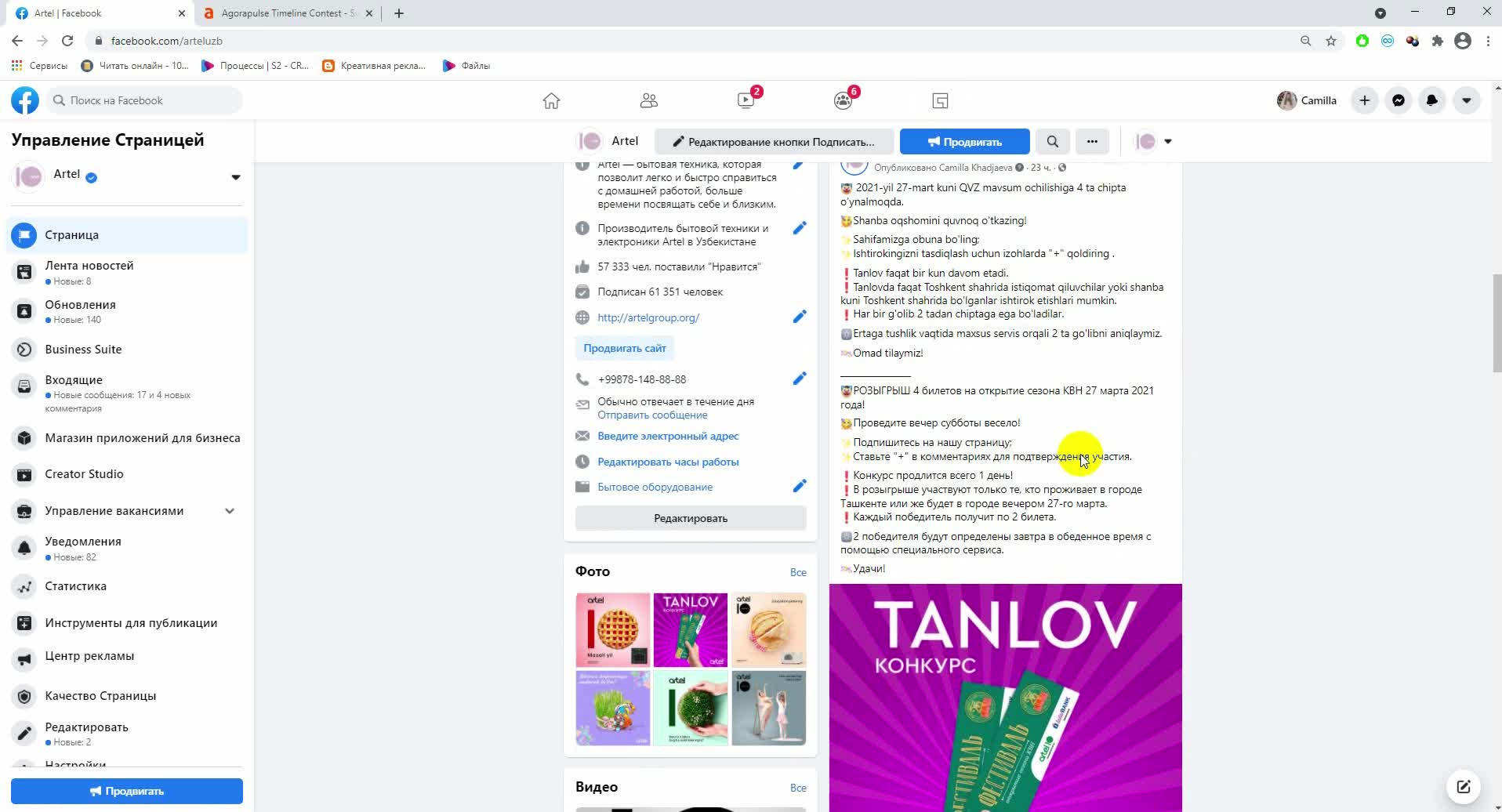Expand the Artel page switcher in sidebar
The image size is (1502, 812).
point(235,177)
